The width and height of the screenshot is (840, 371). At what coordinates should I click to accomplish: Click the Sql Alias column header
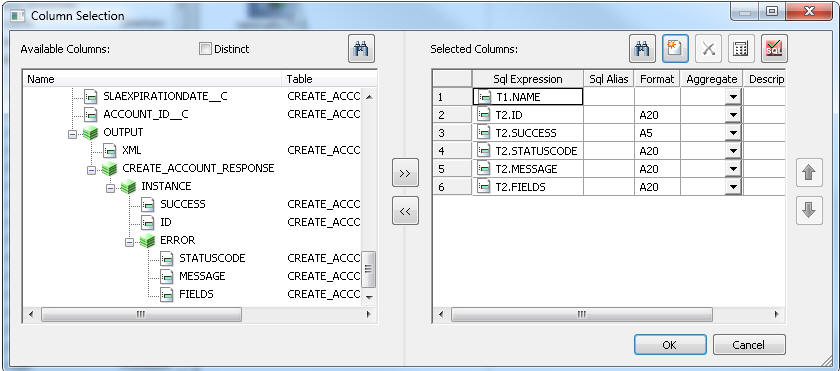point(609,79)
